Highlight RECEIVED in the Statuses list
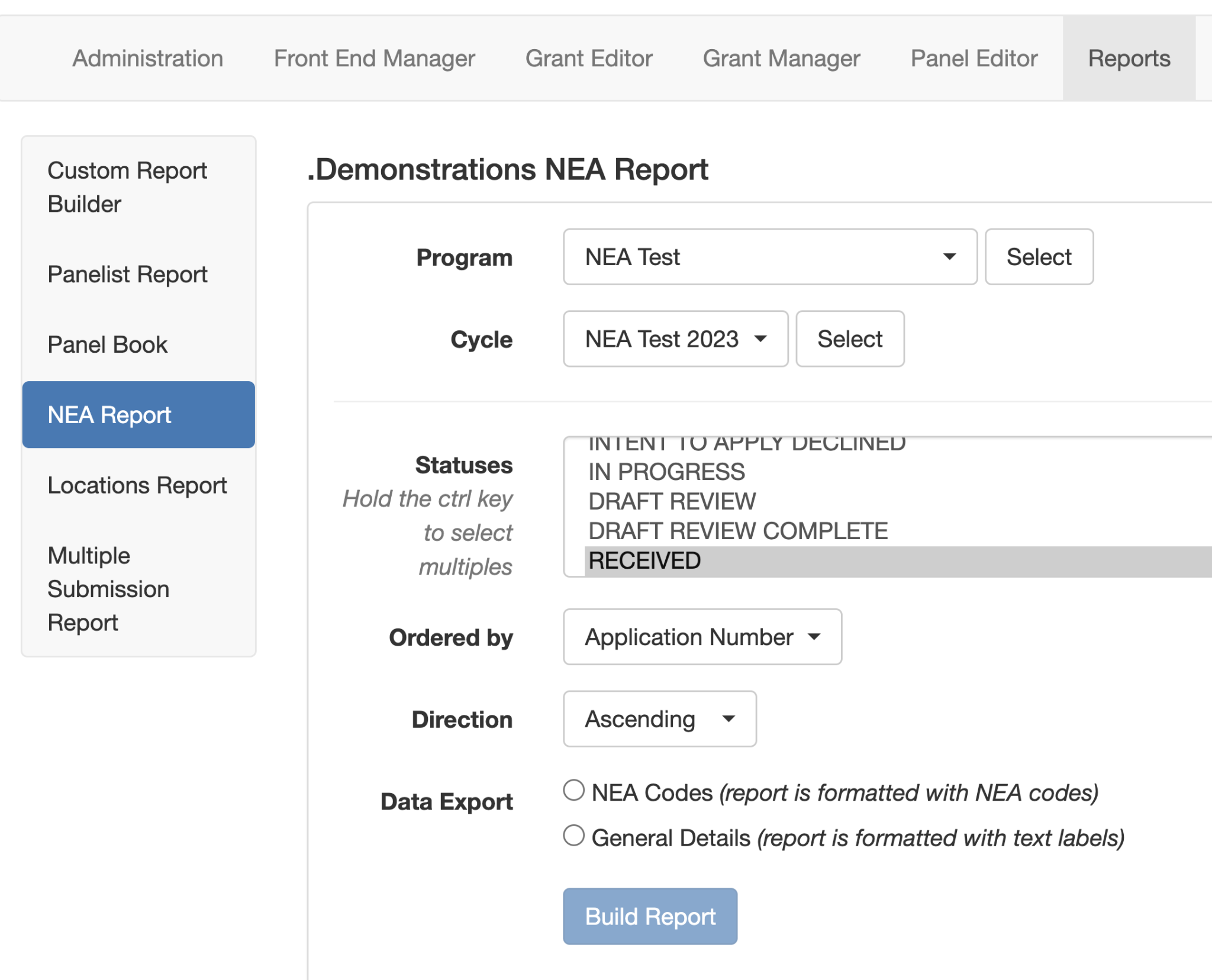The width and height of the screenshot is (1212, 980). (644, 559)
